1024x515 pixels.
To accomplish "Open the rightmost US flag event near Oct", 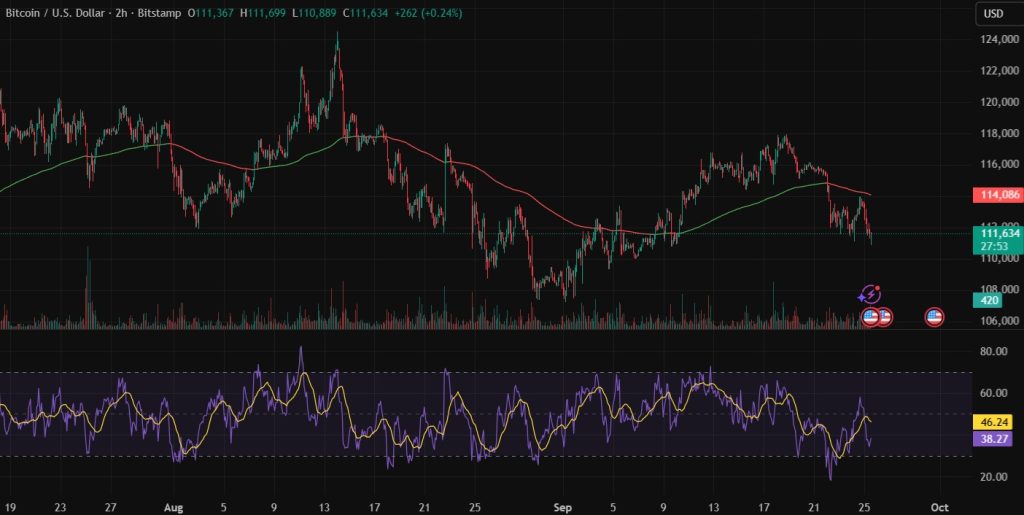I will point(934,317).
